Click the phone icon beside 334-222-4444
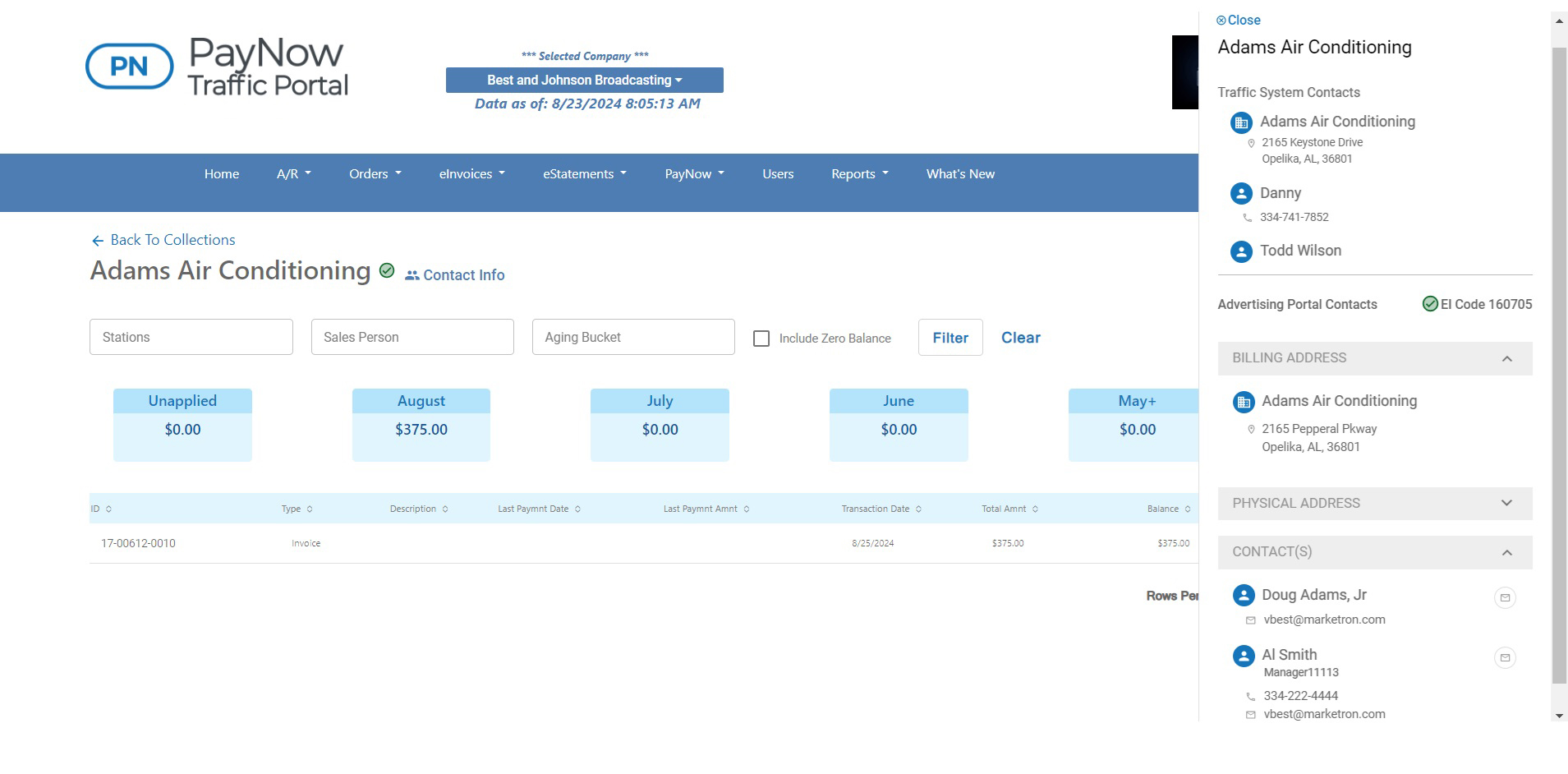 click(x=1250, y=697)
